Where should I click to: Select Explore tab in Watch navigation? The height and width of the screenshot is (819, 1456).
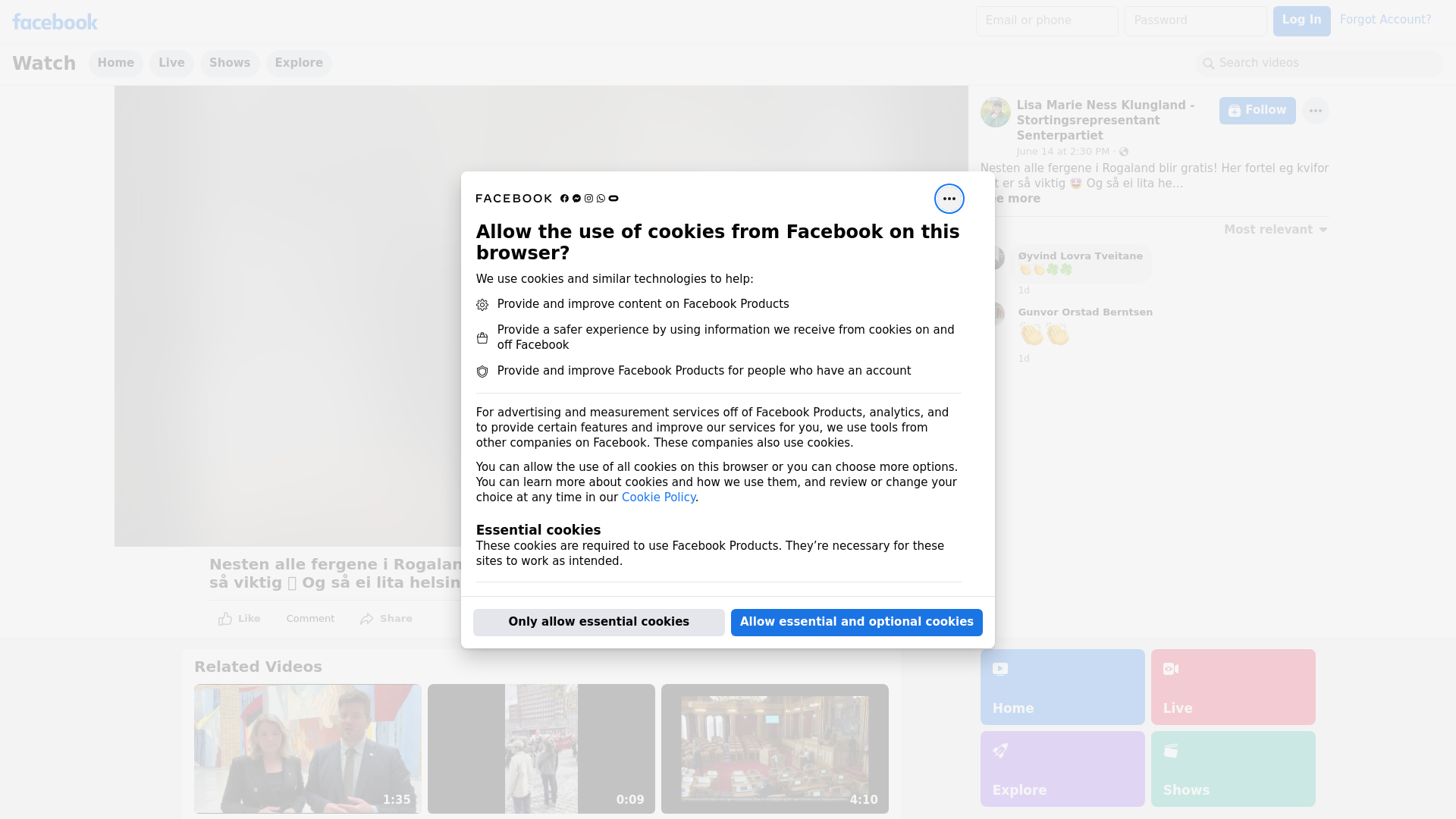(x=299, y=63)
